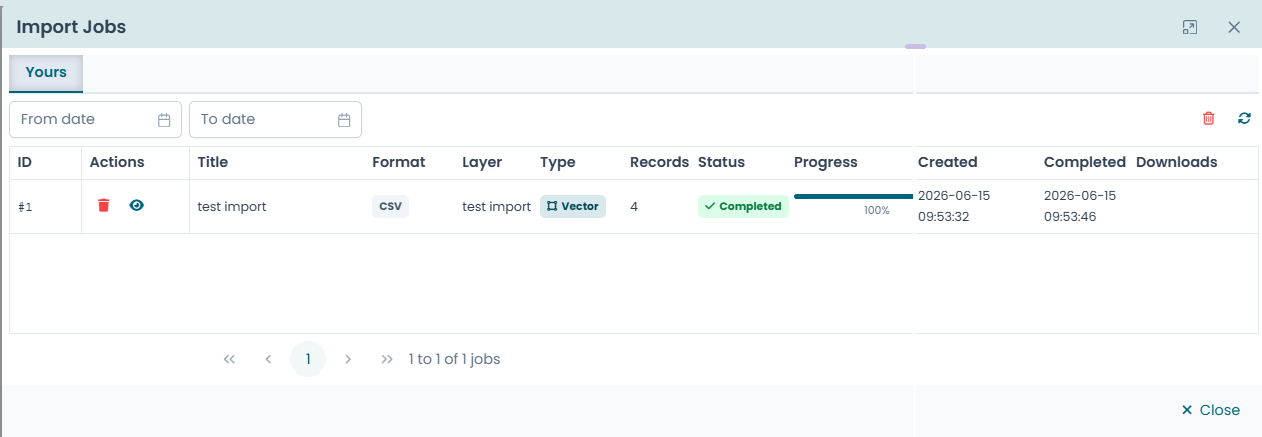Click the Progress column header

826,162
